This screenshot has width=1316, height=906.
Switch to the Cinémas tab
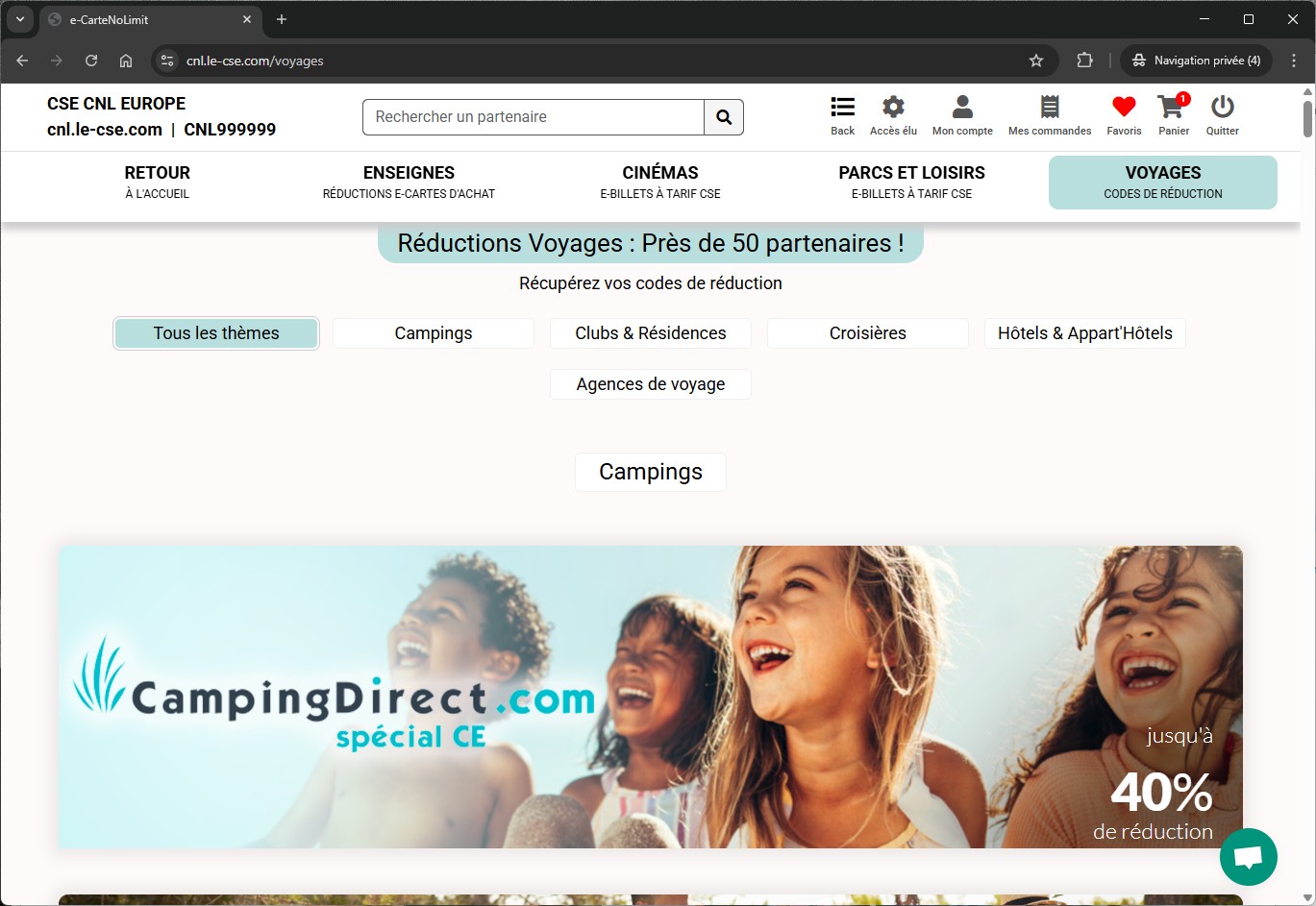(x=660, y=182)
